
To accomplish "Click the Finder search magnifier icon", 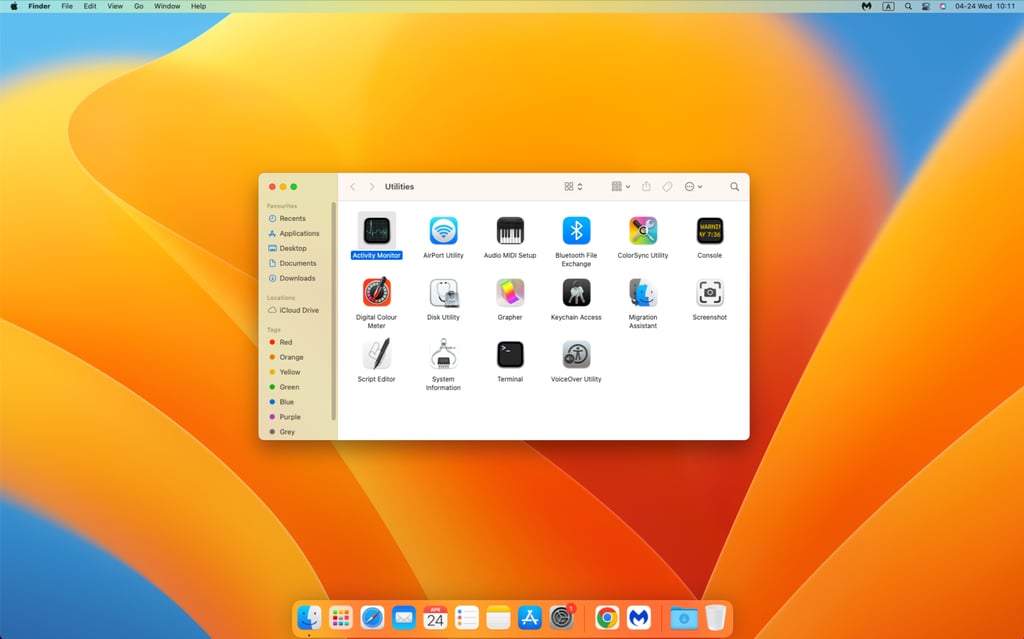I will point(734,186).
